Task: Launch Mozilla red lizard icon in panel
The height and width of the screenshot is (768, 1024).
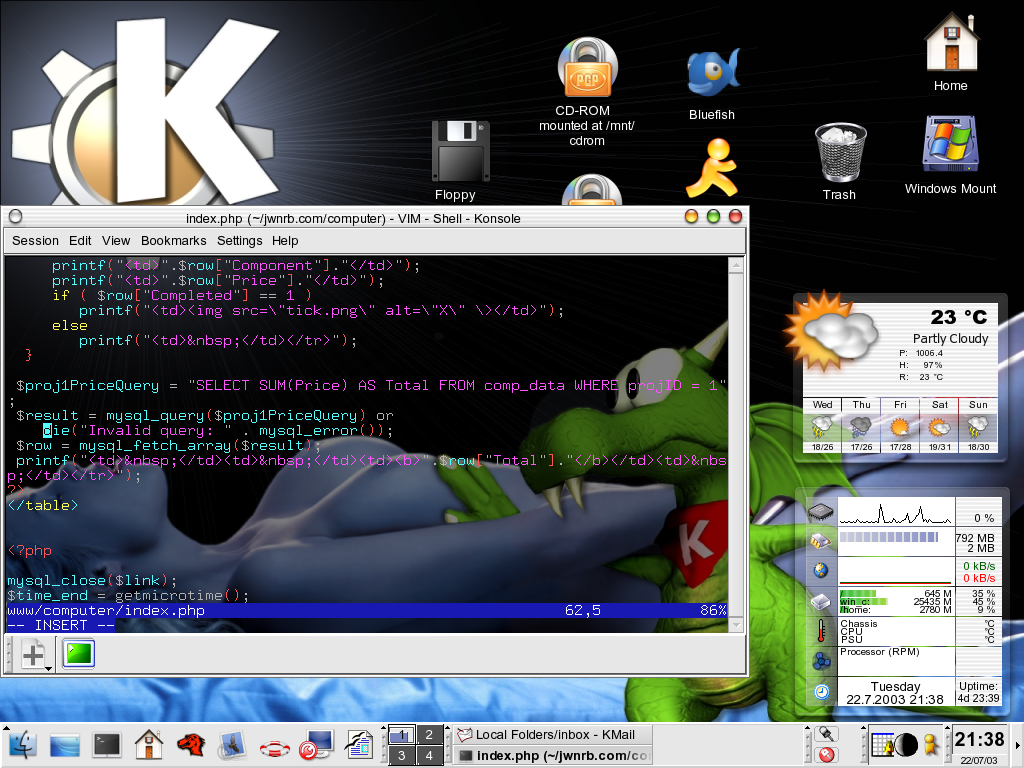Action: (191, 744)
